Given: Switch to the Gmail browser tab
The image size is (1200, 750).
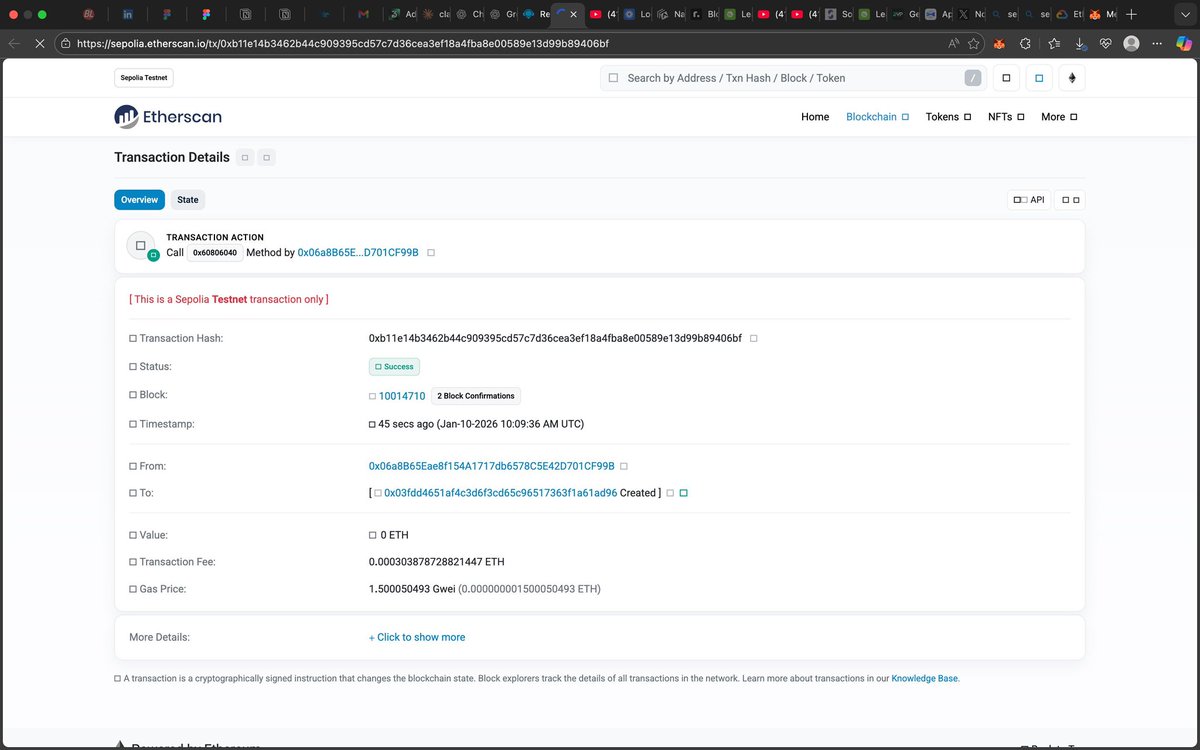Looking at the screenshot, I should click(x=363, y=15).
